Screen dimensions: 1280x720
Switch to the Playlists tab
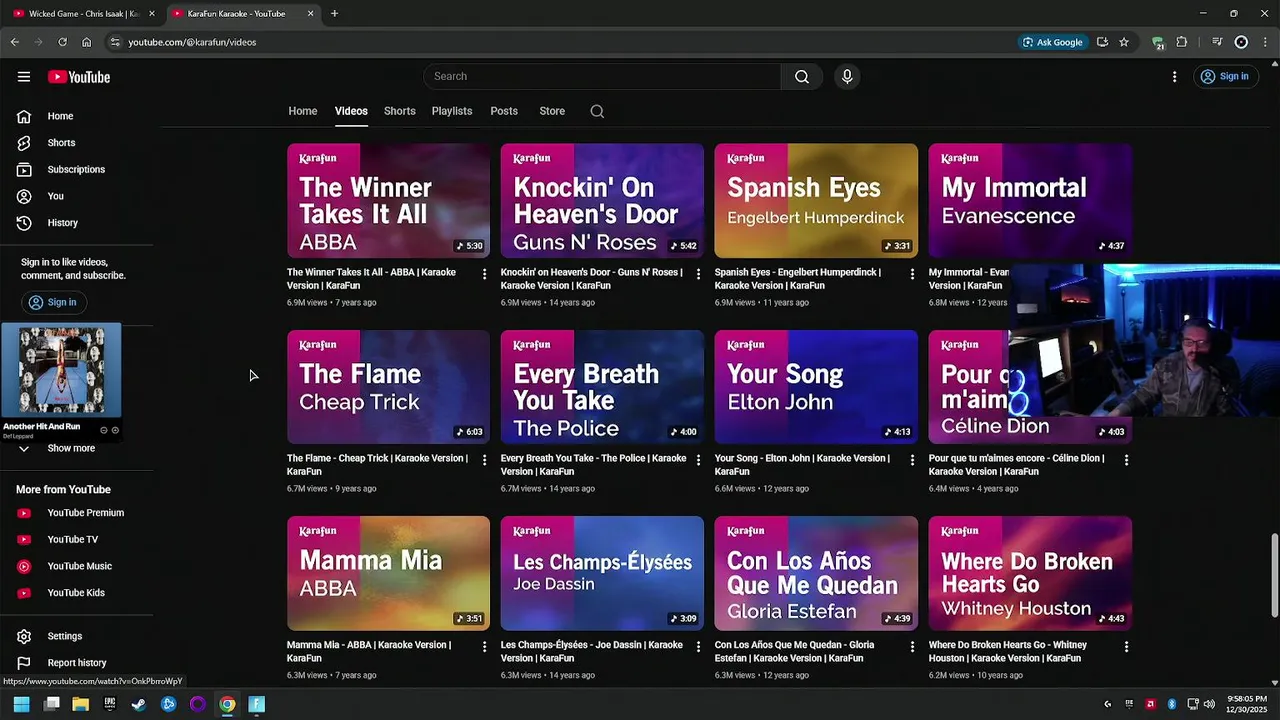click(452, 111)
